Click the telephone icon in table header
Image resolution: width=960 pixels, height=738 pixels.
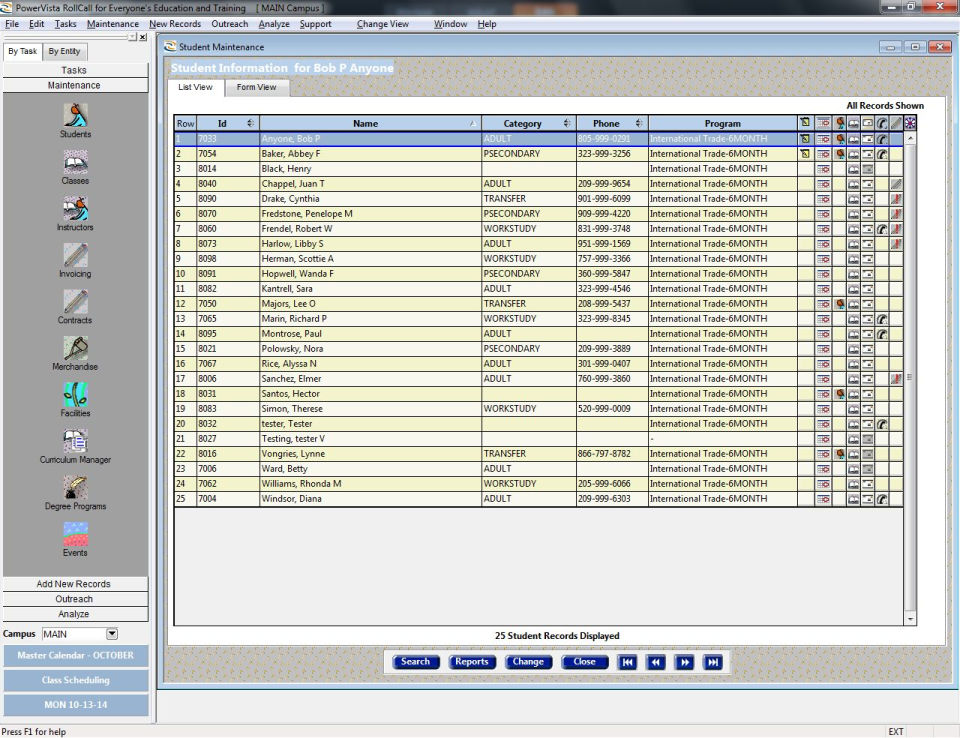pyautogui.click(x=882, y=123)
